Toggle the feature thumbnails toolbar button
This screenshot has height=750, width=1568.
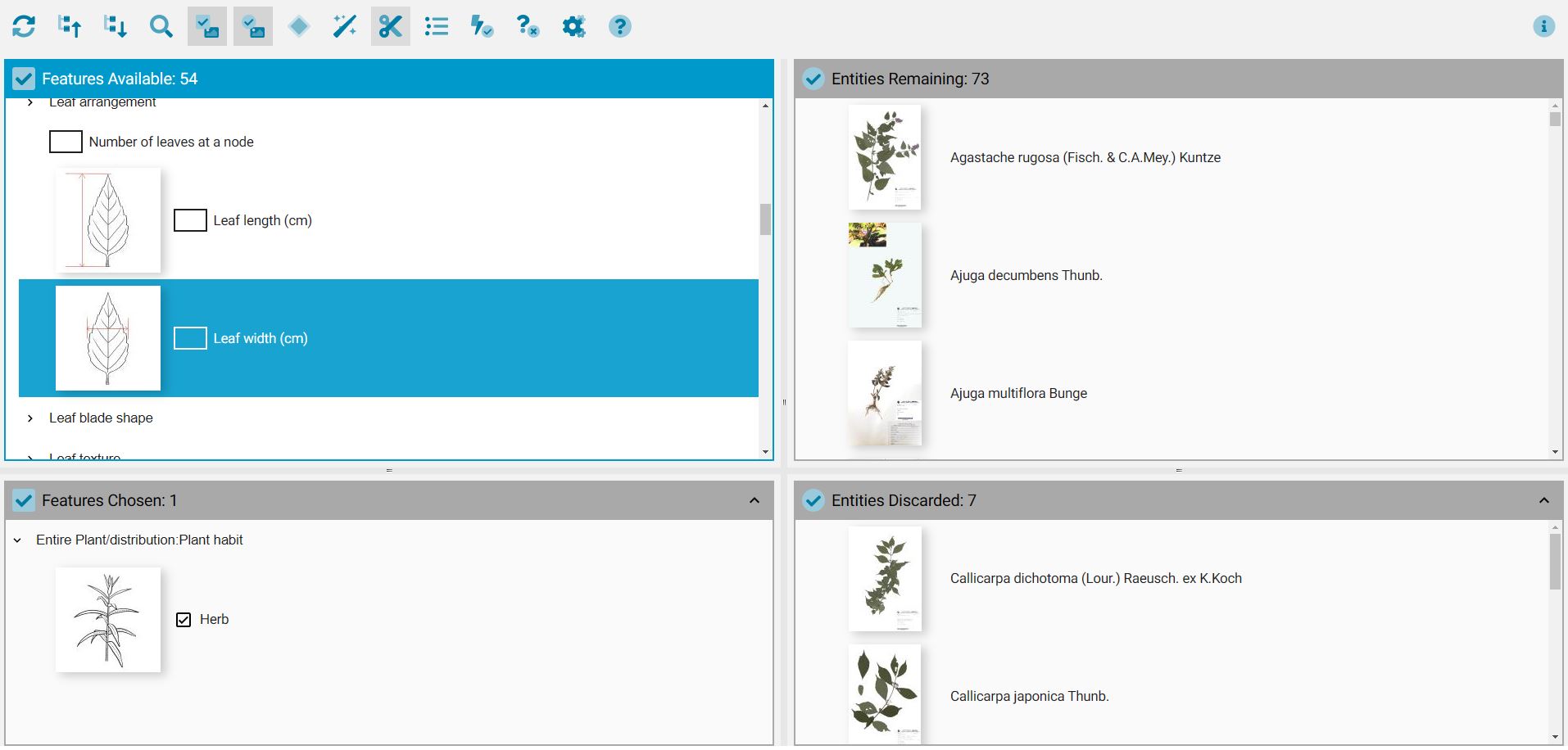[x=207, y=26]
